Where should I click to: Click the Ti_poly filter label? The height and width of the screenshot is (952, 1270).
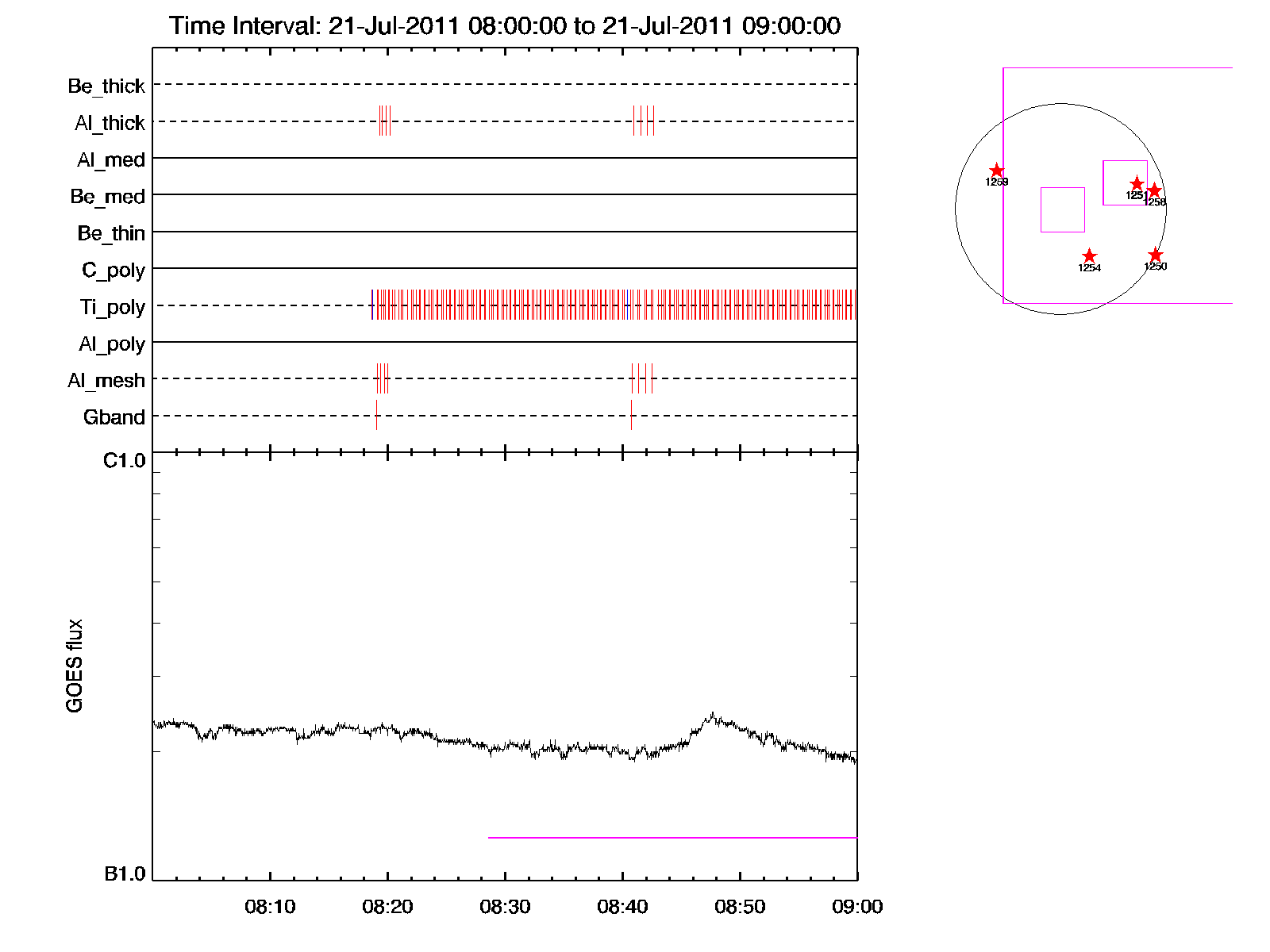pos(112,307)
